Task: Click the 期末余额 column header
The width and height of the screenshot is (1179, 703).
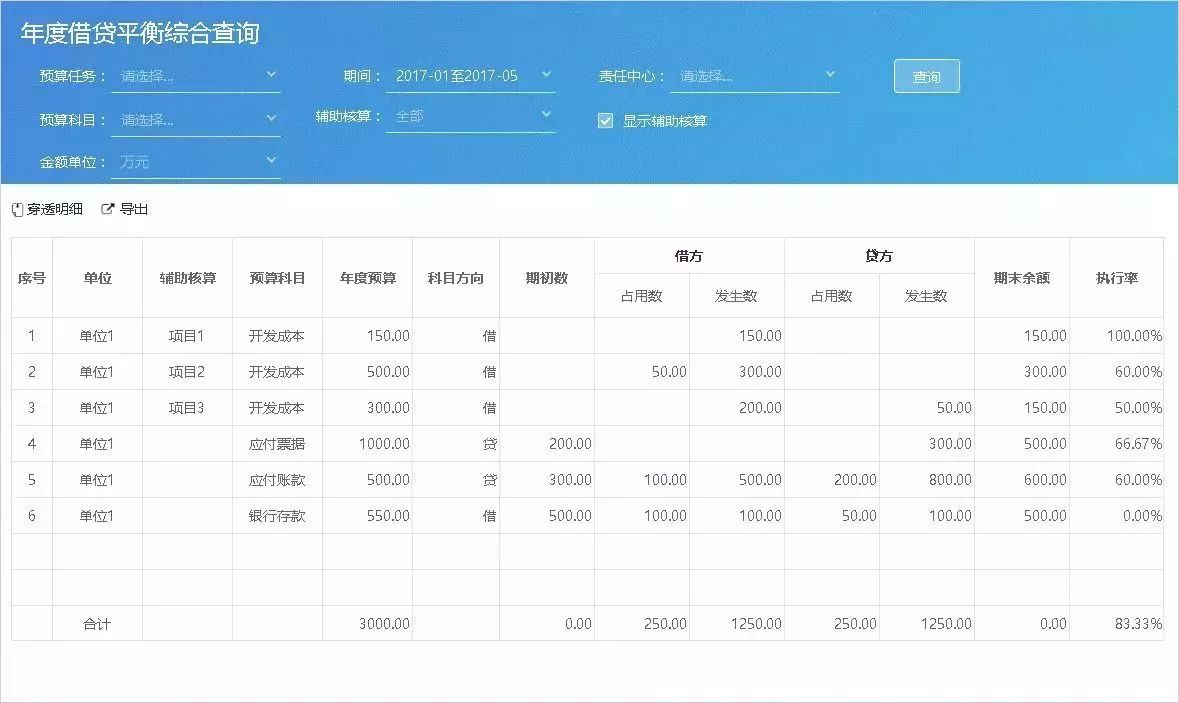Action: pos(1021,278)
